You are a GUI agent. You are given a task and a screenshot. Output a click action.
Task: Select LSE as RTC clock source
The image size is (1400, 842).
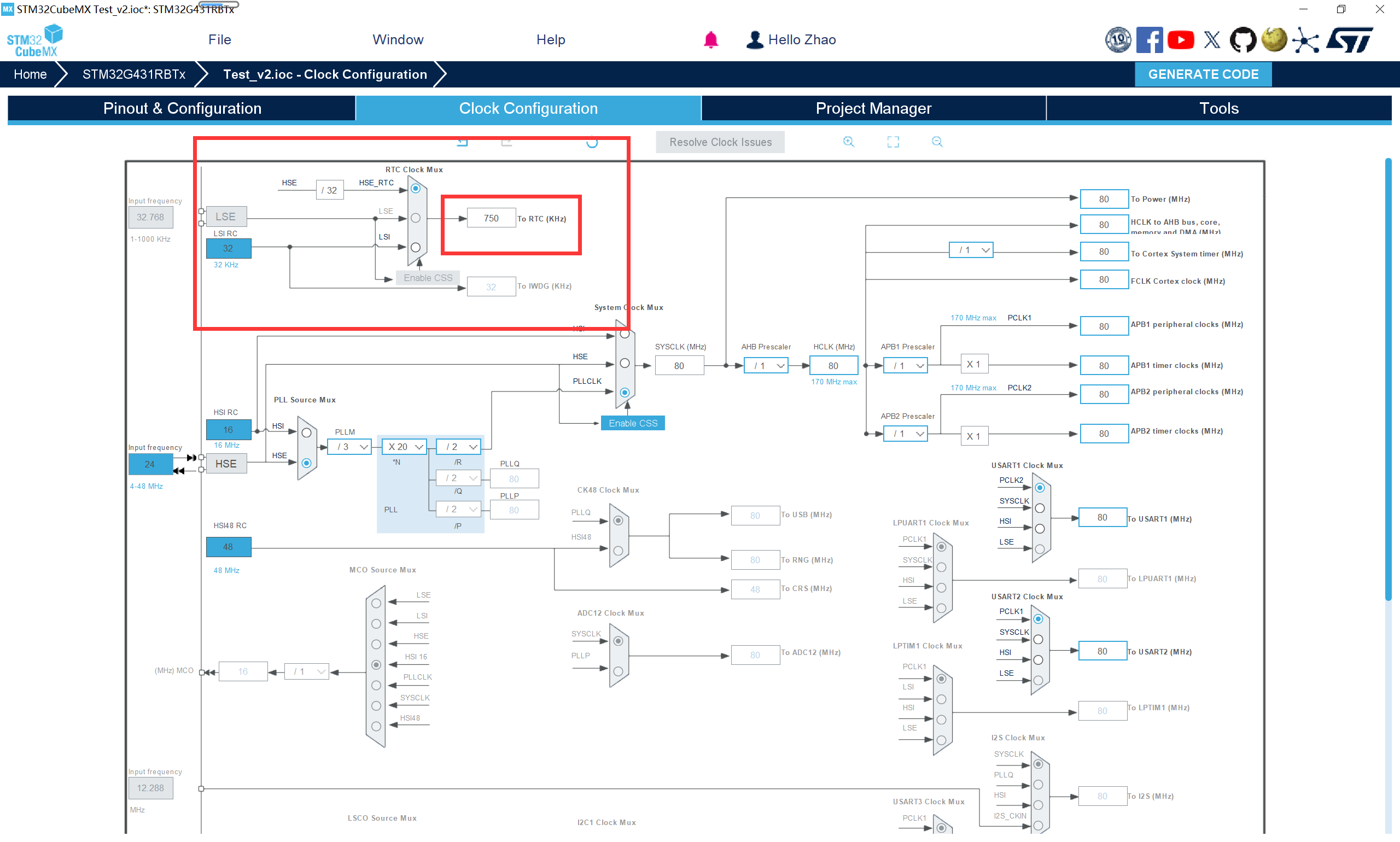pyautogui.click(x=416, y=218)
